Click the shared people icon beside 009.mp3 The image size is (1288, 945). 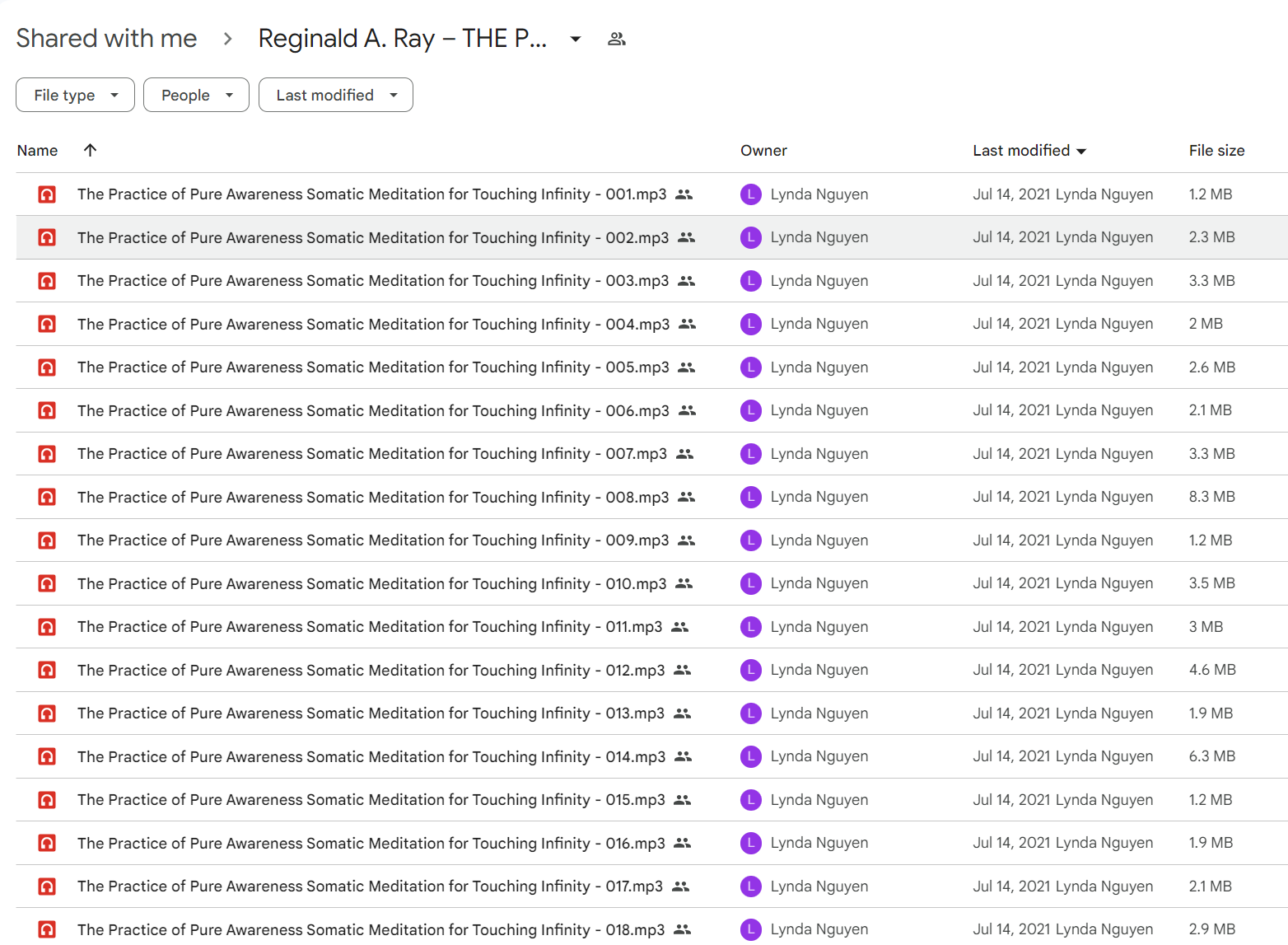point(687,540)
